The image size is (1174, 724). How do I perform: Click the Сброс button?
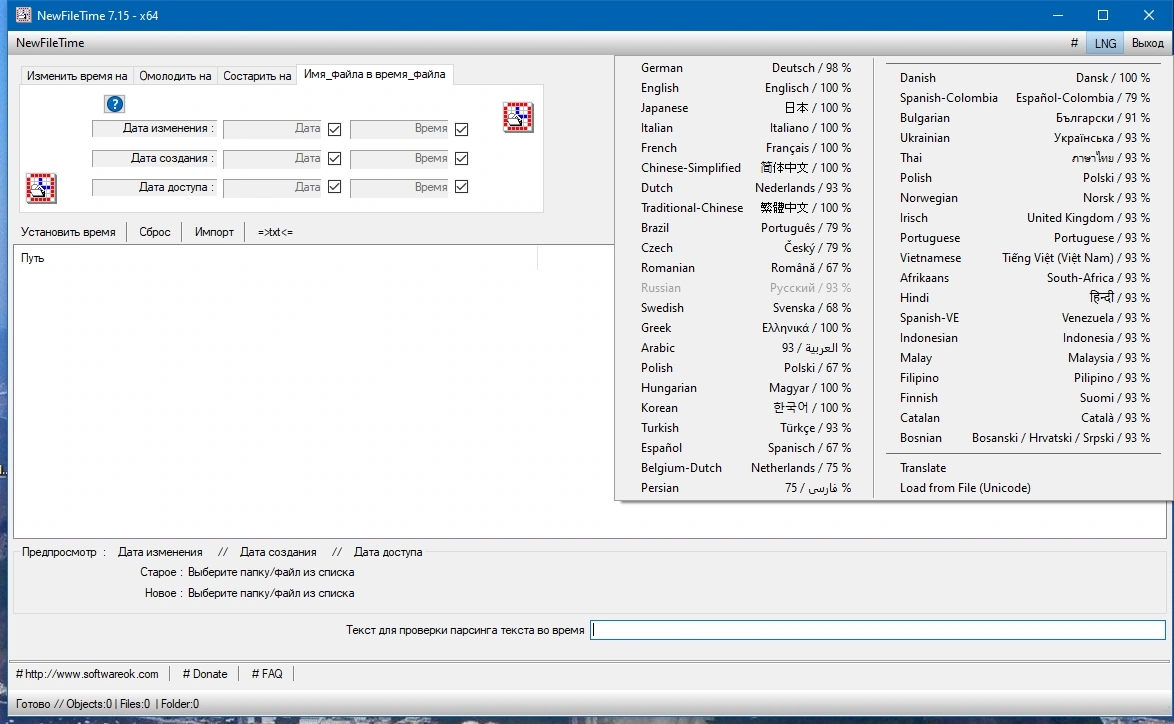pyautogui.click(x=155, y=232)
